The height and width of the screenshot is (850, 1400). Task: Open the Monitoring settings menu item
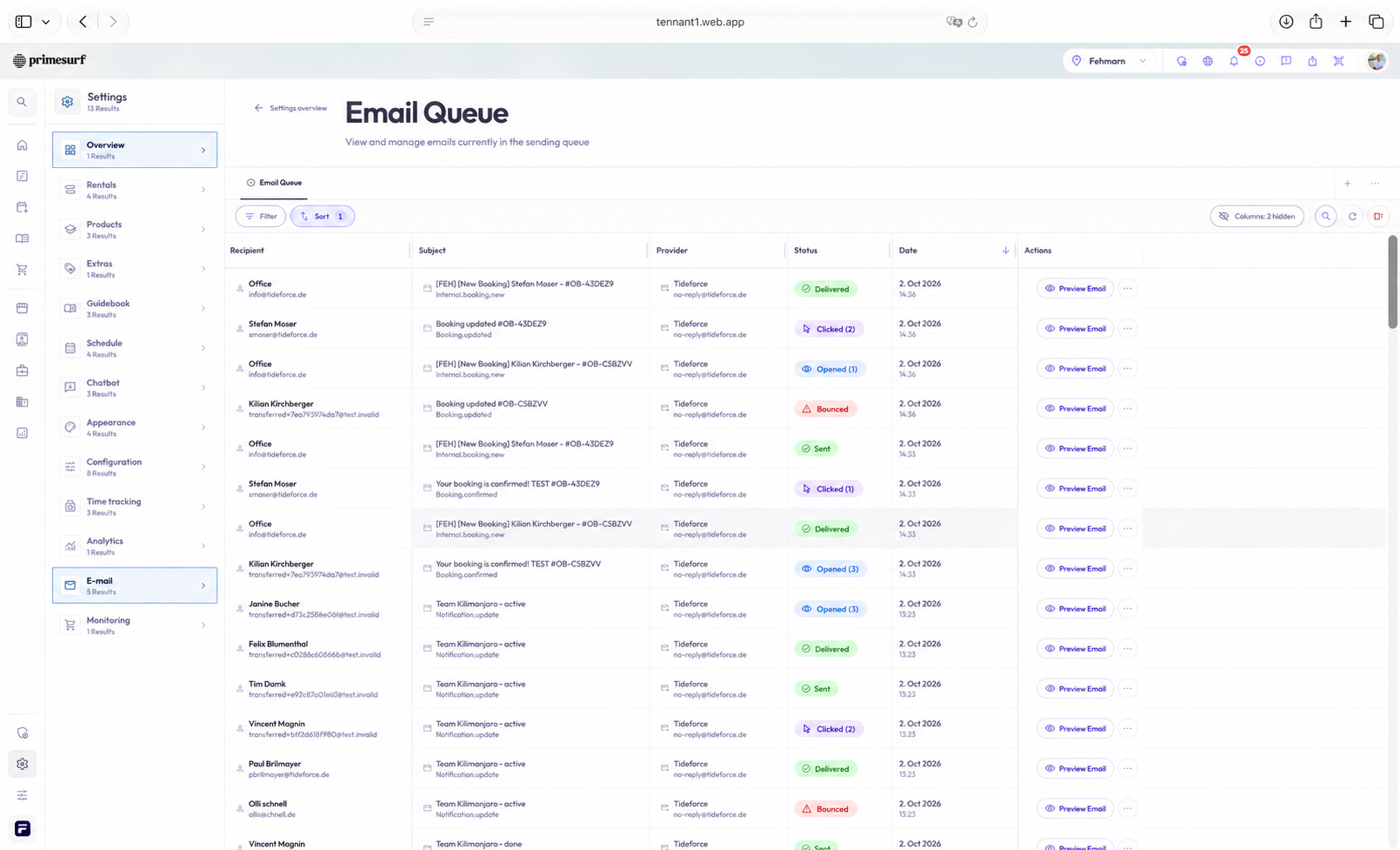(x=135, y=626)
